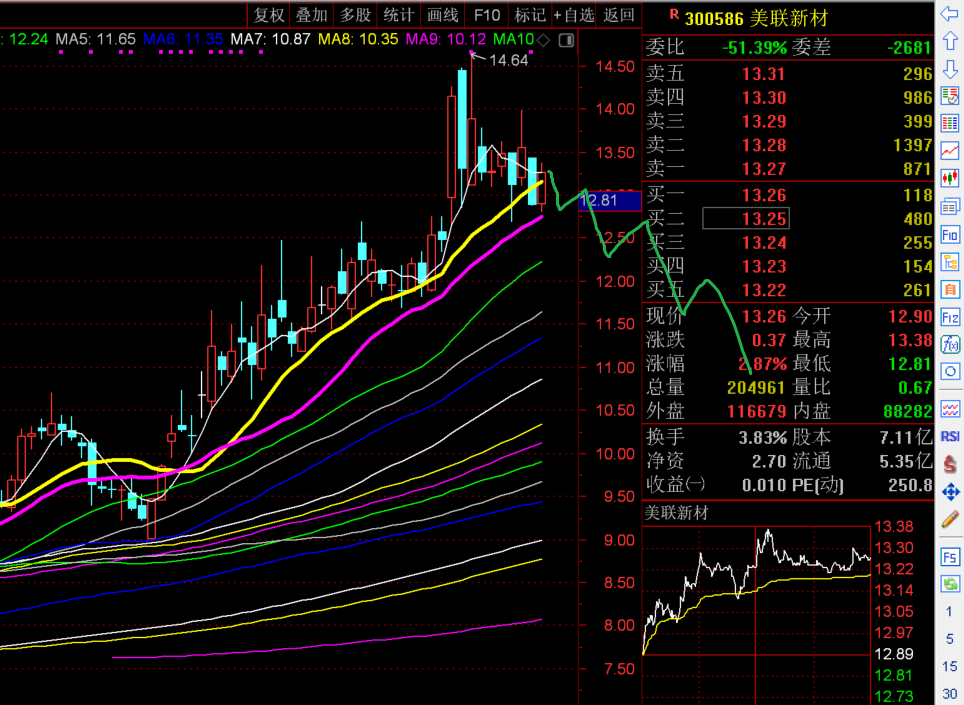The width and height of the screenshot is (964, 705).
Task: Click the MA9: 10.12 magenta label
Action: [x=446, y=39]
